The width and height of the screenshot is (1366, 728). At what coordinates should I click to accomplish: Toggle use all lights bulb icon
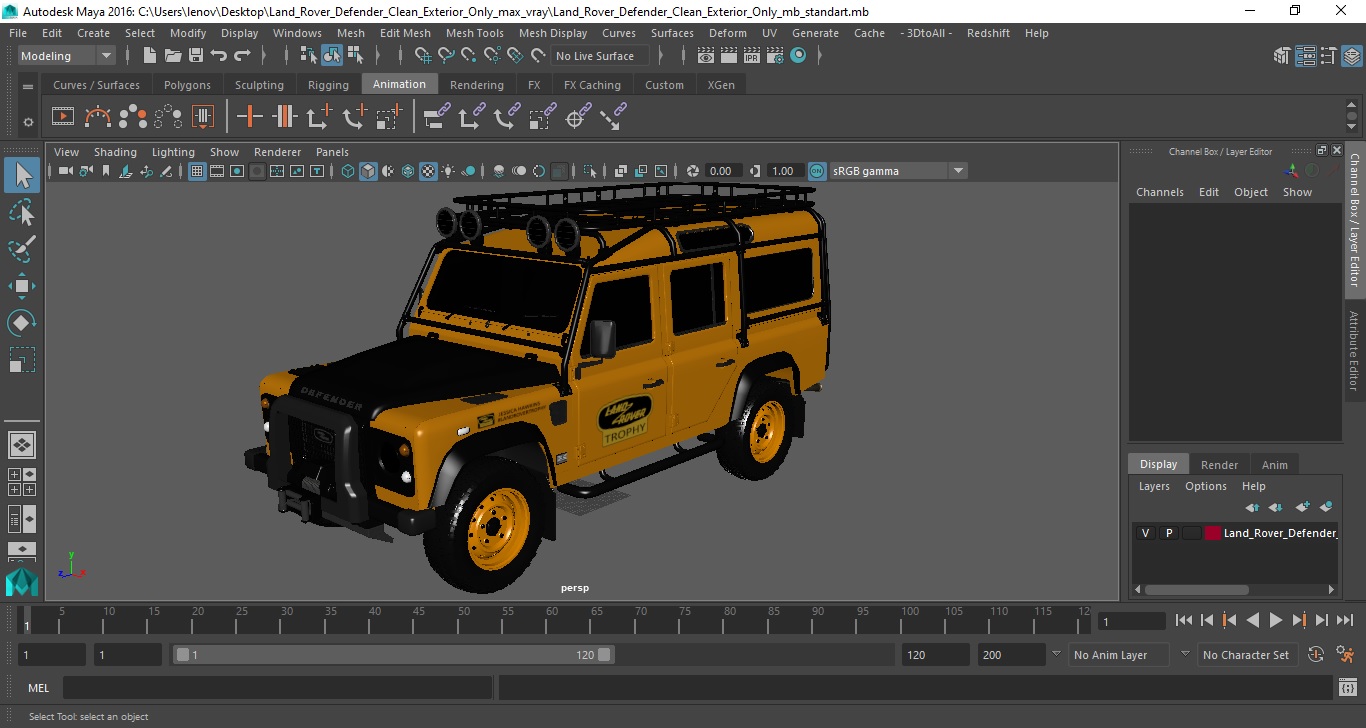click(448, 171)
